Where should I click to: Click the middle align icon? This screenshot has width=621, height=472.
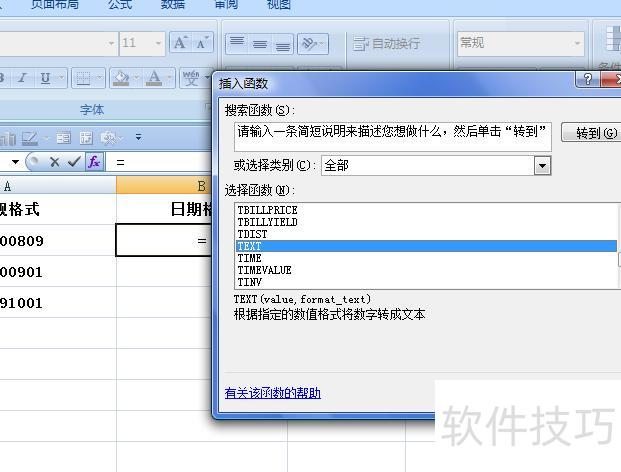259,43
